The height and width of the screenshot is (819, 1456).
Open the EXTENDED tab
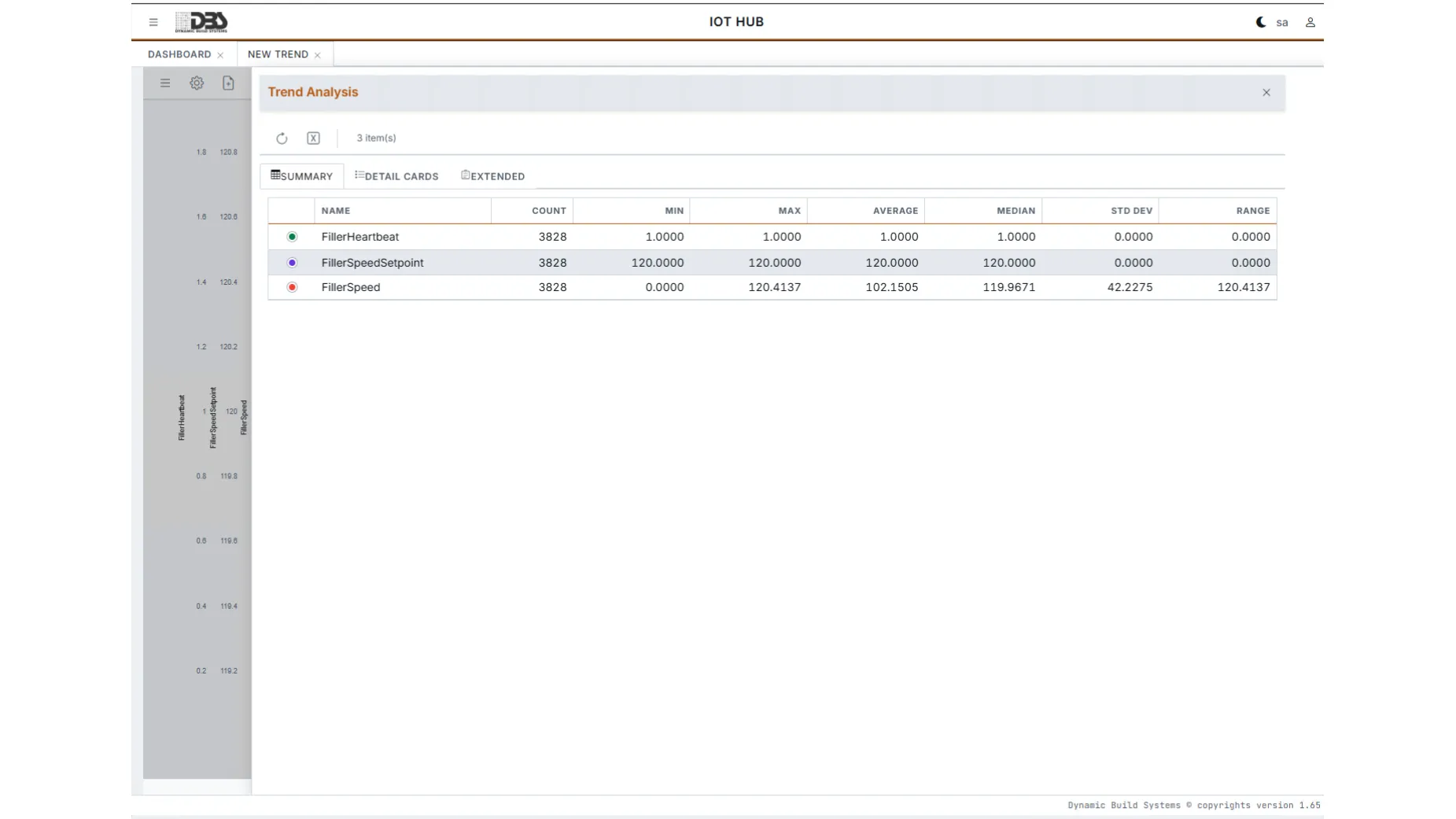click(x=493, y=176)
